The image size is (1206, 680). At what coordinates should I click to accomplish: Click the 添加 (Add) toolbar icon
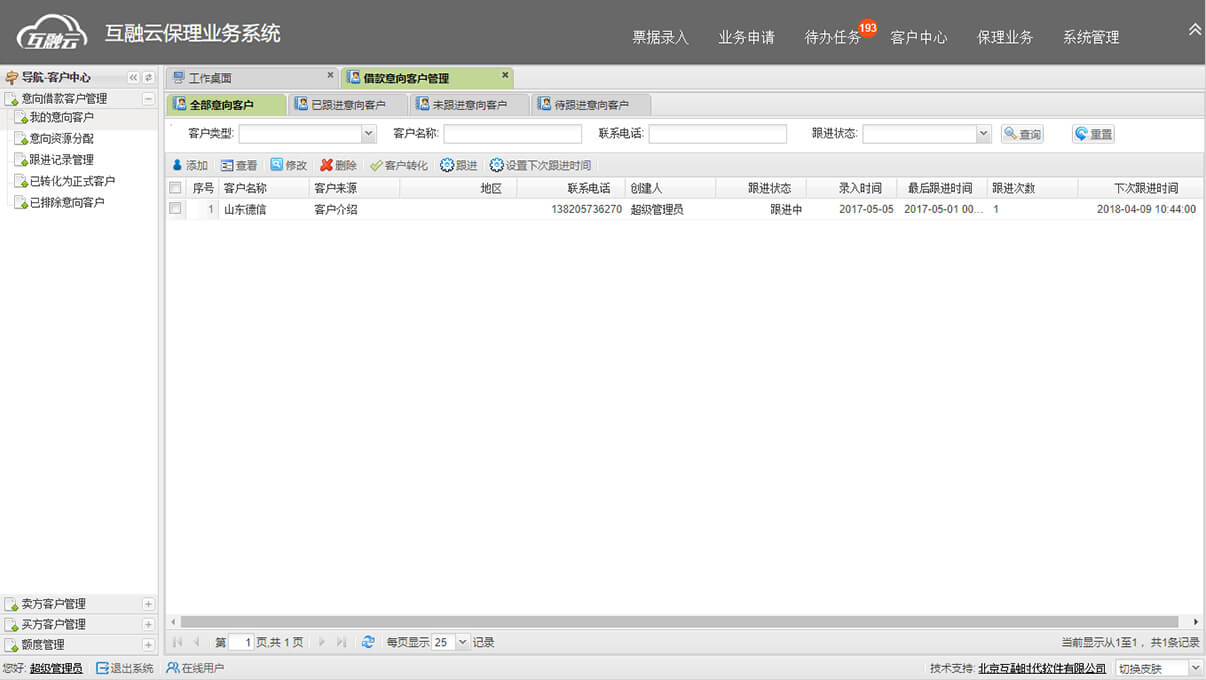(x=178, y=165)
